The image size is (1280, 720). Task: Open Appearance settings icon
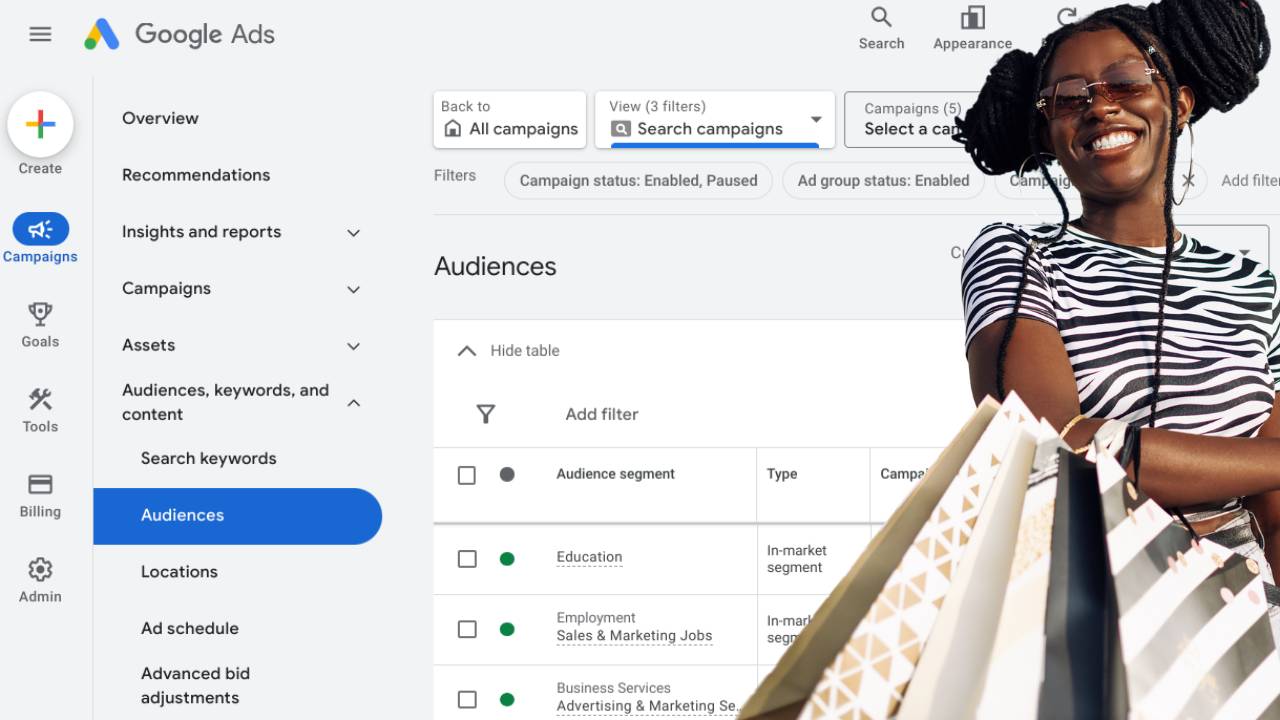click(x=971, y=17)
